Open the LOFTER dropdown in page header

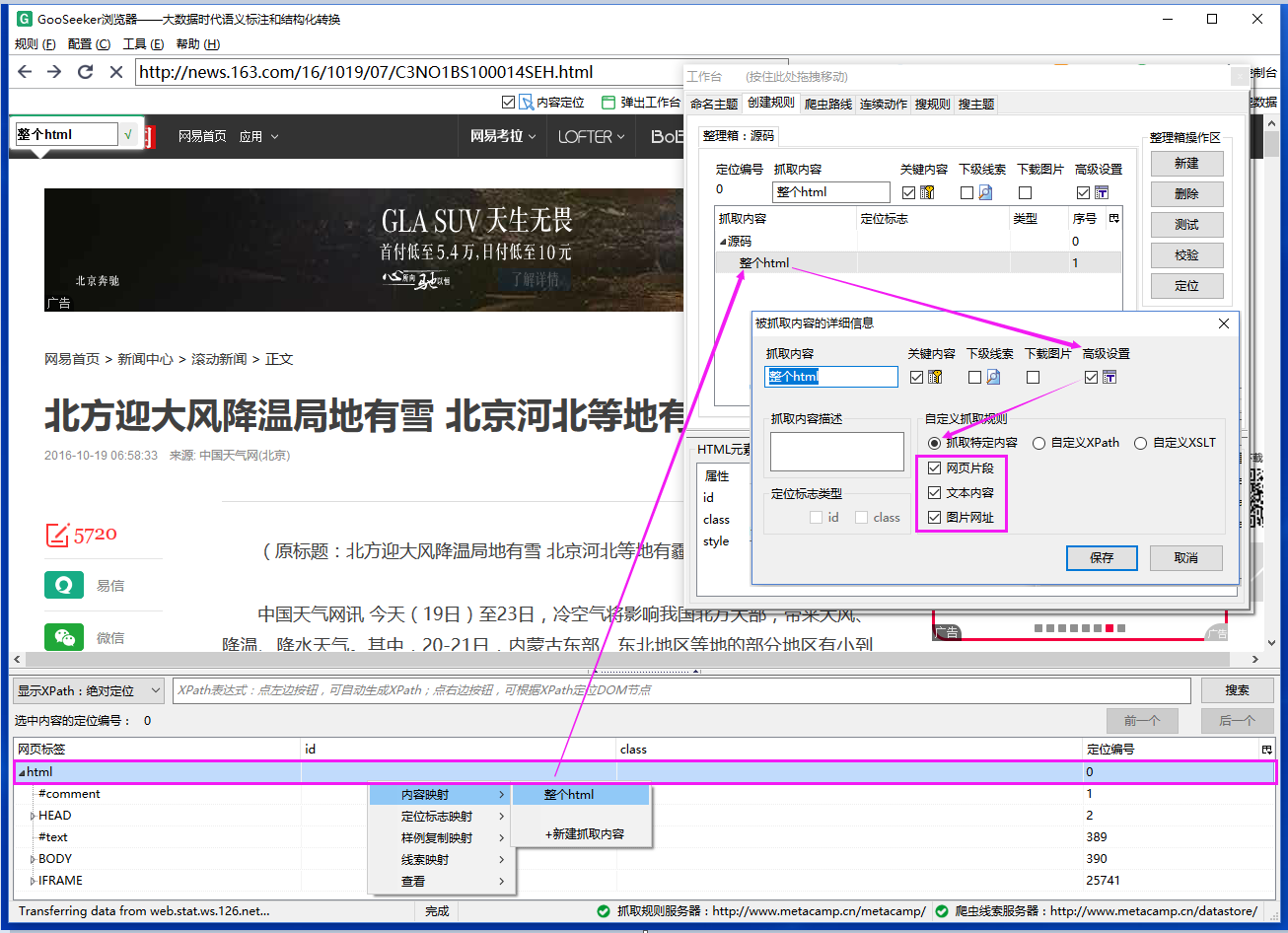point(592,136)
